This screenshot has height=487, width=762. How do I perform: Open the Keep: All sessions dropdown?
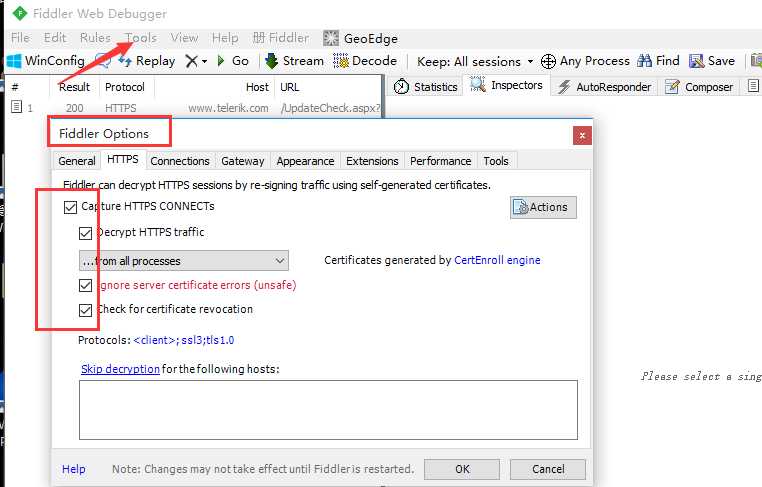point(475,62)
